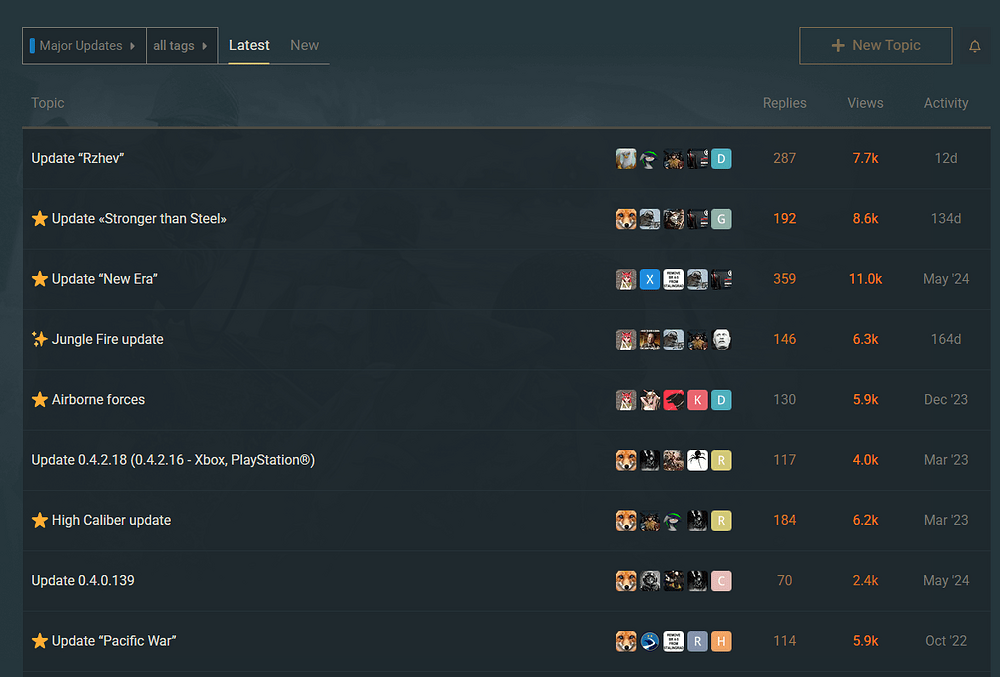The height and width of the screenshot is (677, 1000).
Task: Open the Major Updates category dropdown
Action: coord(84,46)
